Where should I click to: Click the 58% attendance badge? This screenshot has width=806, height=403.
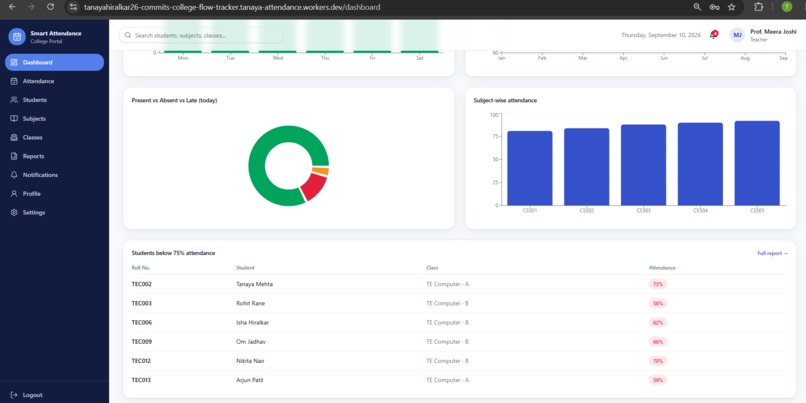point(658,303)
